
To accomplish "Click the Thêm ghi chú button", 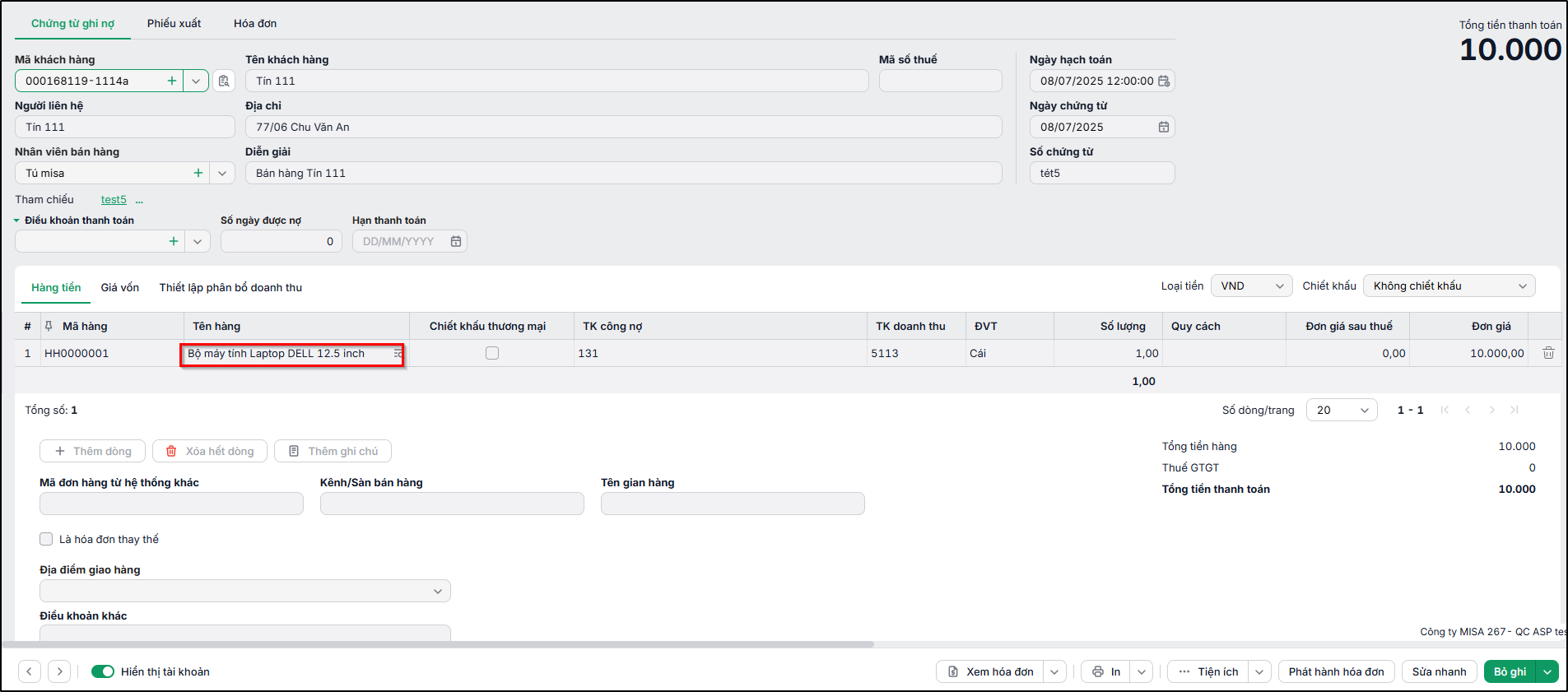I will pyautogui.click(x=333, y=451).
